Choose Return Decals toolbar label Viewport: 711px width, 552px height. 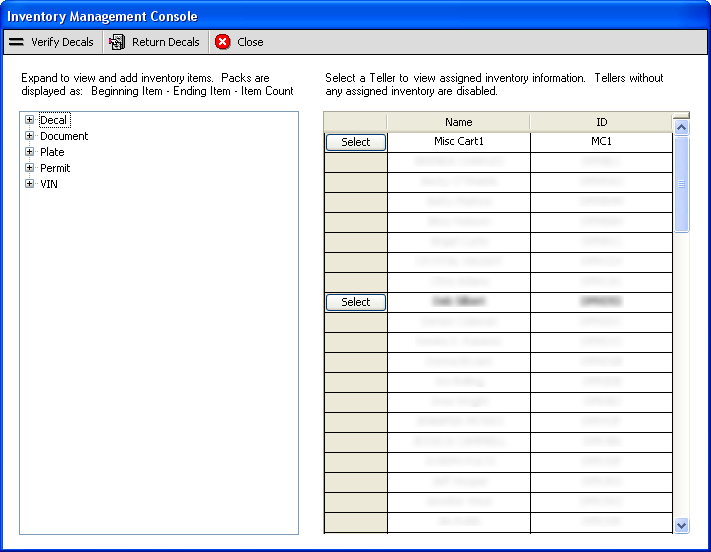pyautogui.click(x=166, y=42)
